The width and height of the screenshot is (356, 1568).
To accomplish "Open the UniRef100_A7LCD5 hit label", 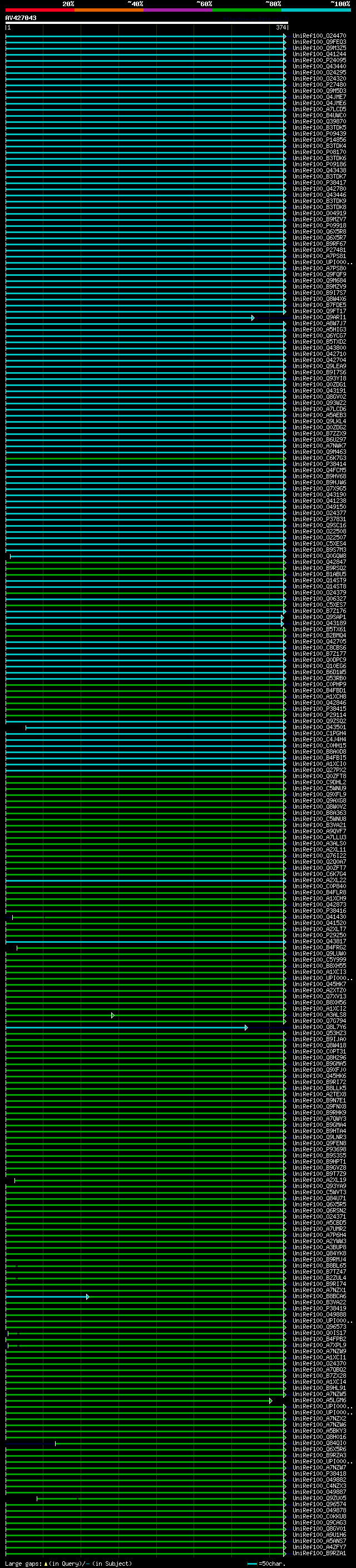I will tap(319, 110).
